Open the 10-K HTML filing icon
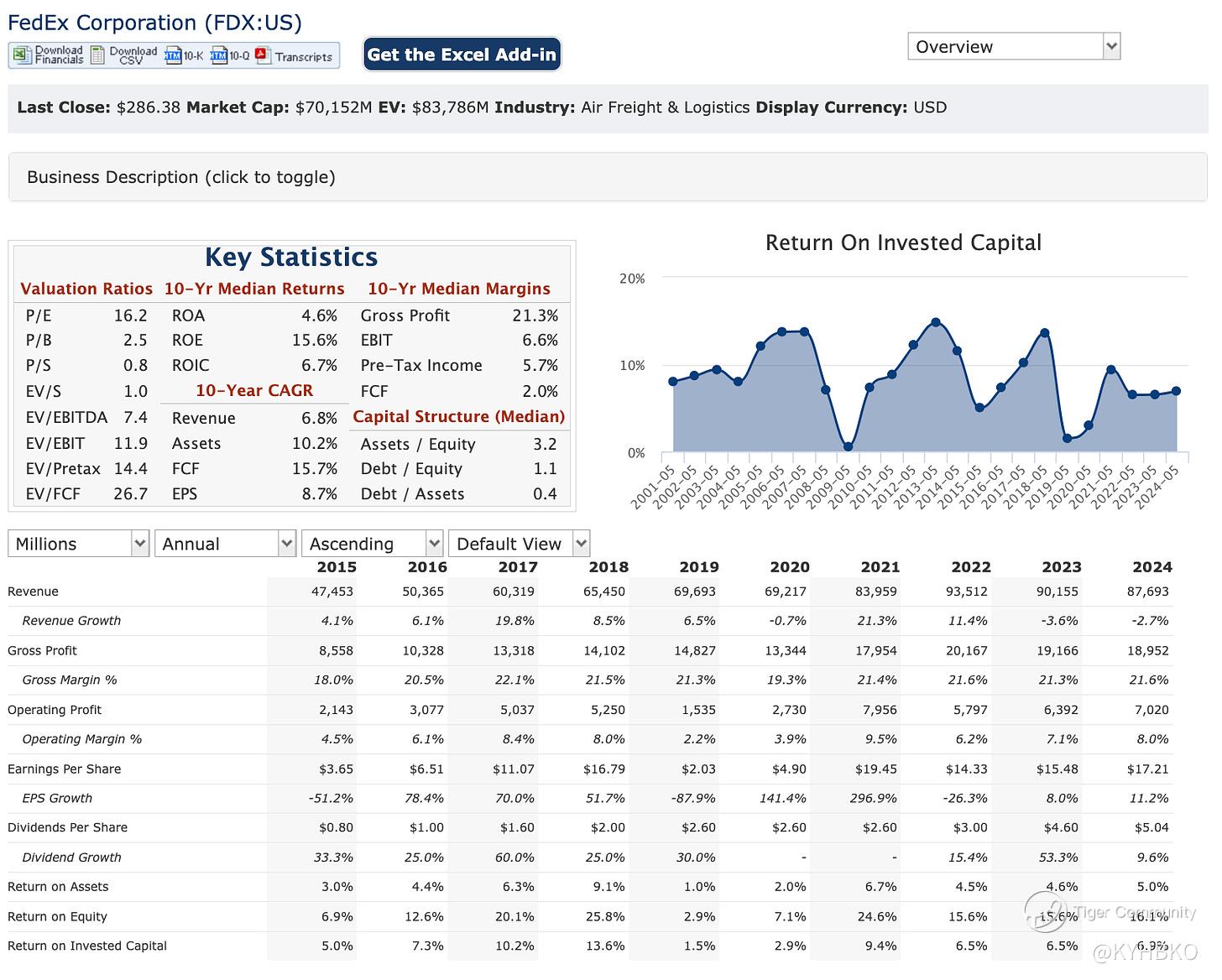 pyautogui.click(x=173, y=56)
